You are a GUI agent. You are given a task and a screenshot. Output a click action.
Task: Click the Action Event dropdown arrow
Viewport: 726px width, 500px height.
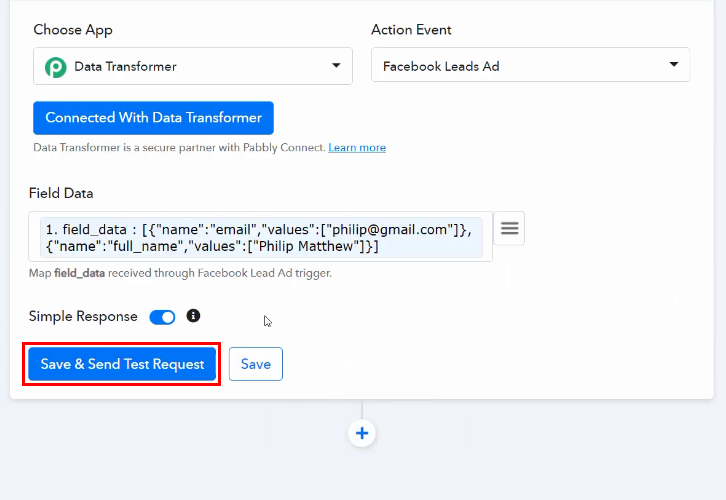point(674,64)
